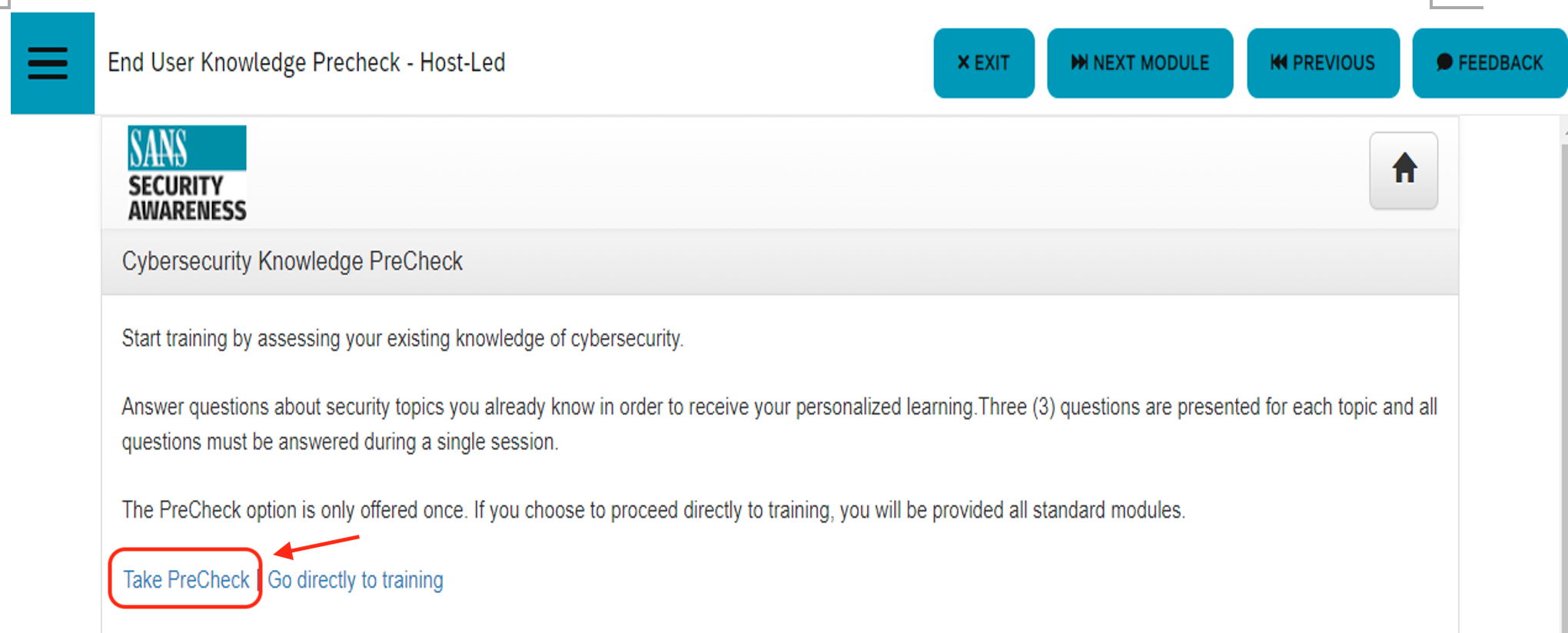This screenshot has height=633, width=1568.
Task: Open the form using the FEEDBACK label
Action: click(x=1500, y=63)
